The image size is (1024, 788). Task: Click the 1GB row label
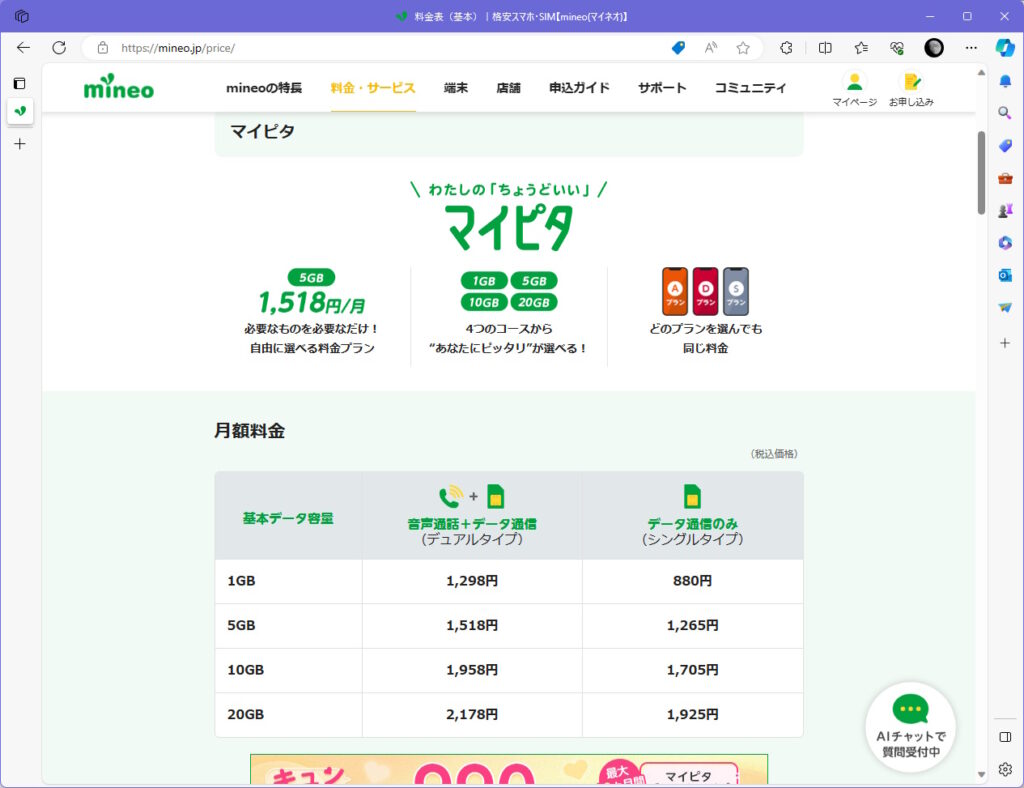(x=241, y=581)
